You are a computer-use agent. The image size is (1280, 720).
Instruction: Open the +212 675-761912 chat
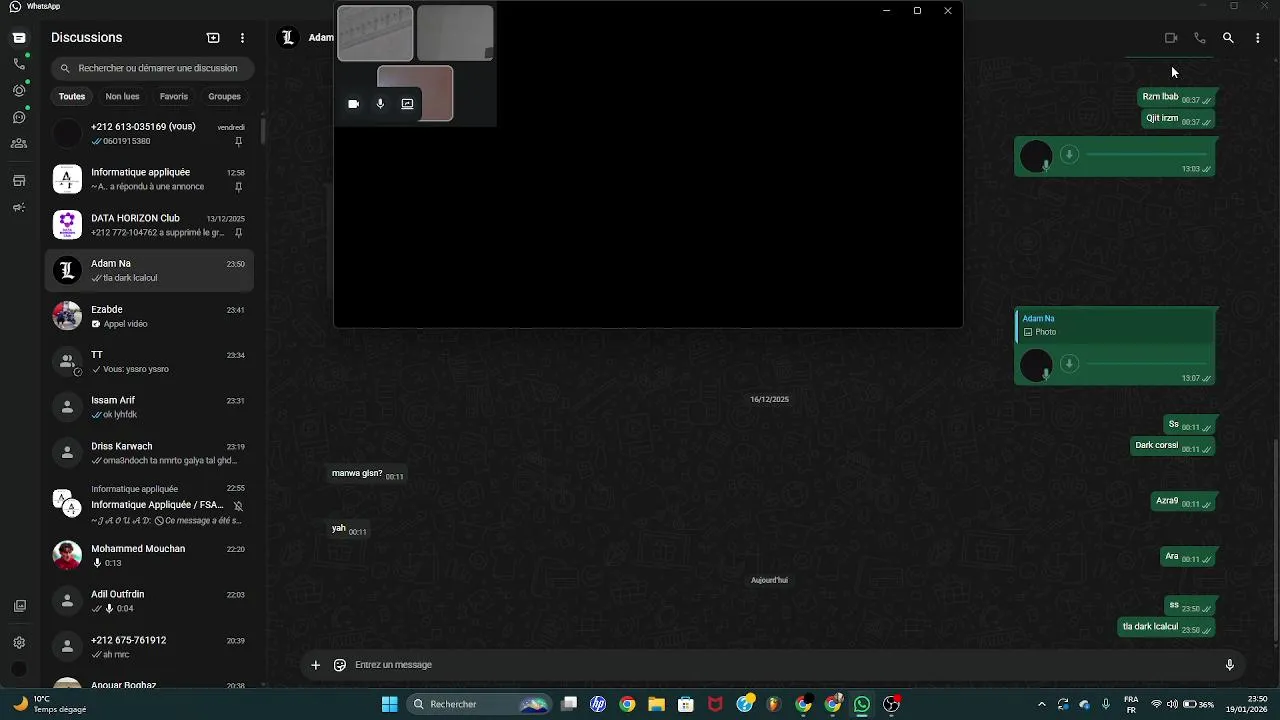[149, 647]
